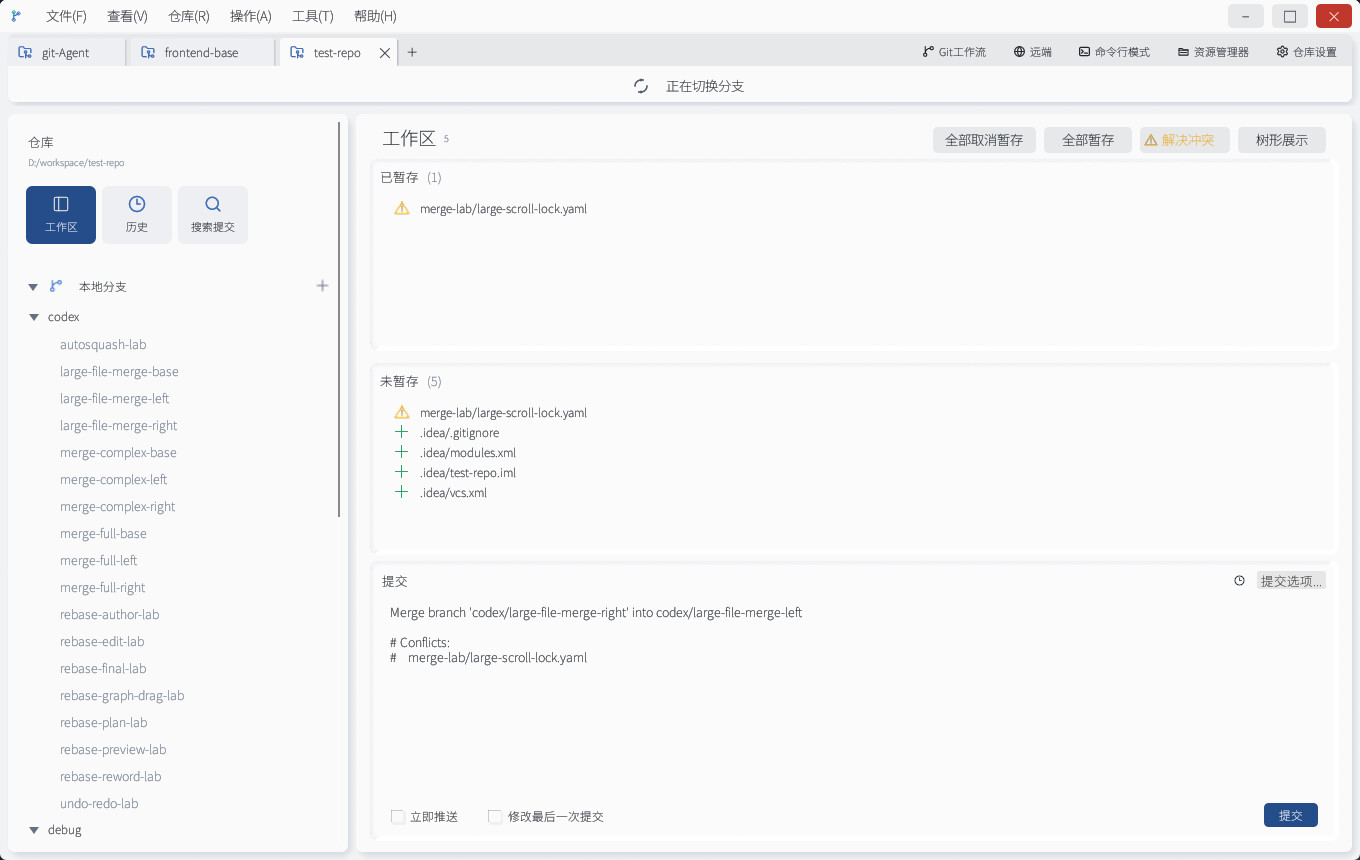Open 资源管理器
Viewport: 1360px width, 860px height.
point(1213,52)
